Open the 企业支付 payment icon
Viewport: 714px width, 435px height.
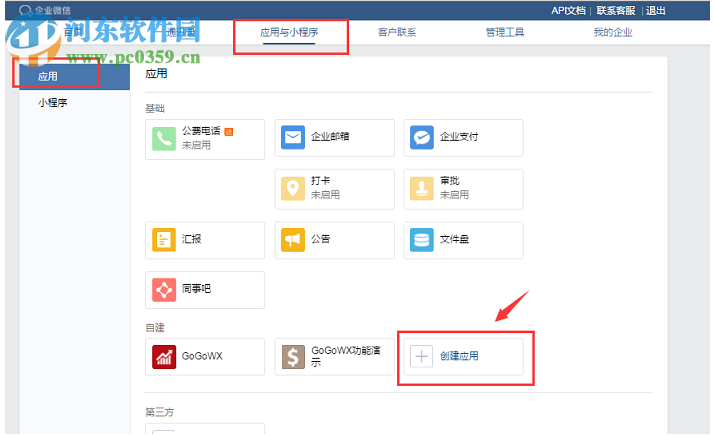coord(422,137)
